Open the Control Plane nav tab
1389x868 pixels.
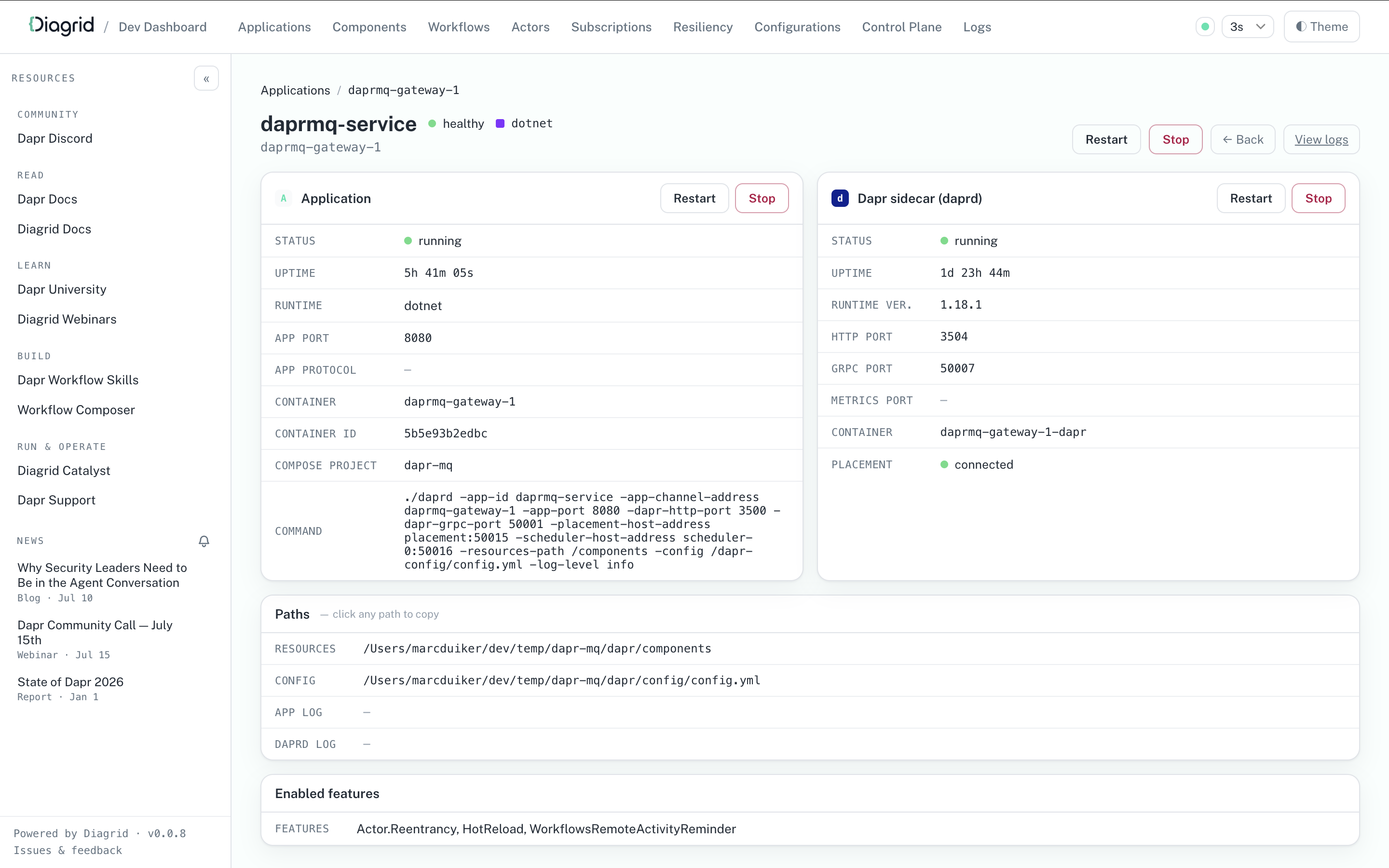coord(902,27)
